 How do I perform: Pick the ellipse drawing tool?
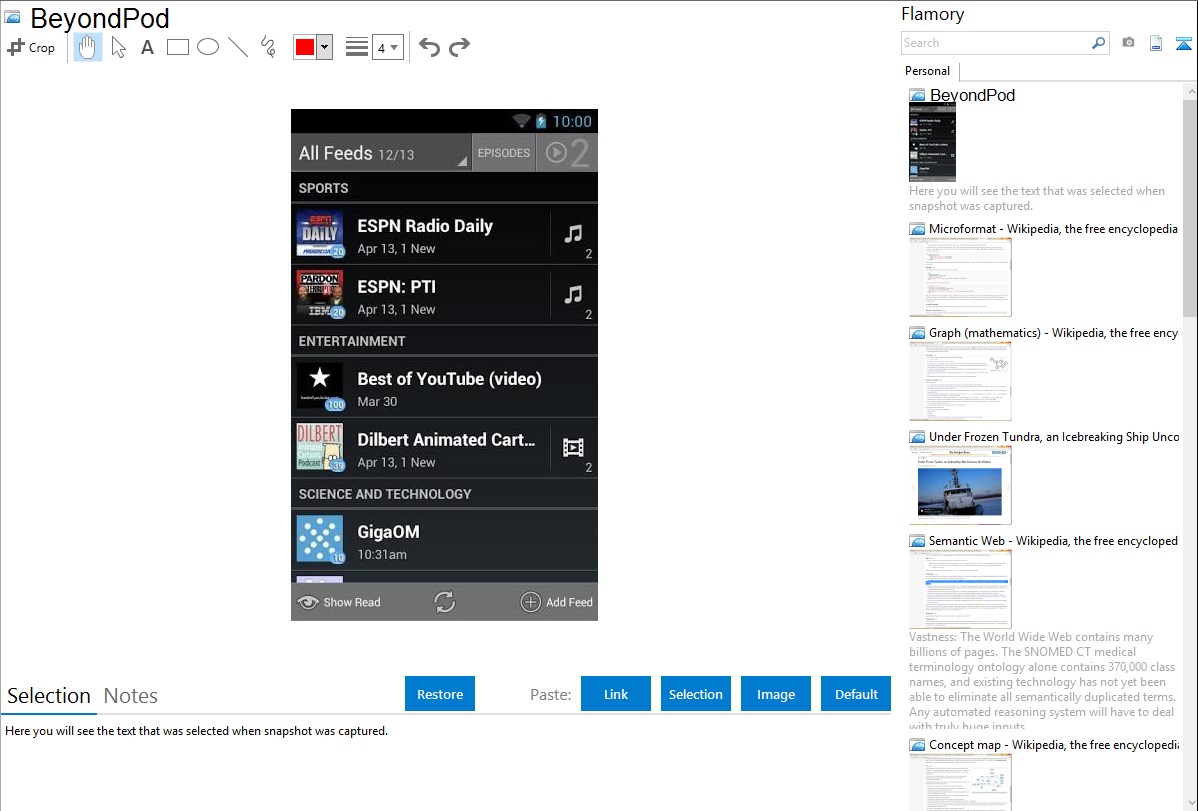(208, 47)
